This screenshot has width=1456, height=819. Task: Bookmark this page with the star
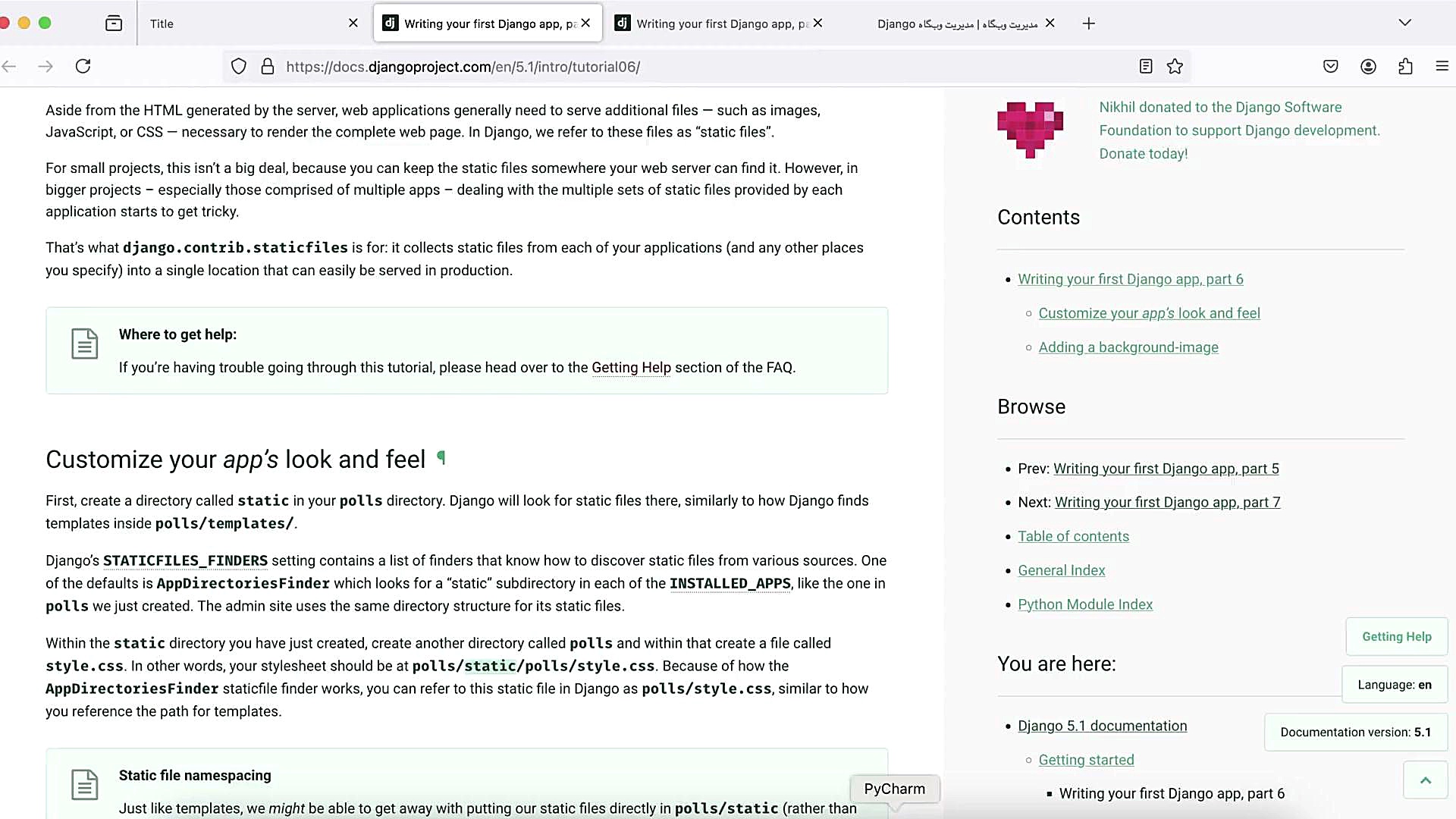[1175, 67]
